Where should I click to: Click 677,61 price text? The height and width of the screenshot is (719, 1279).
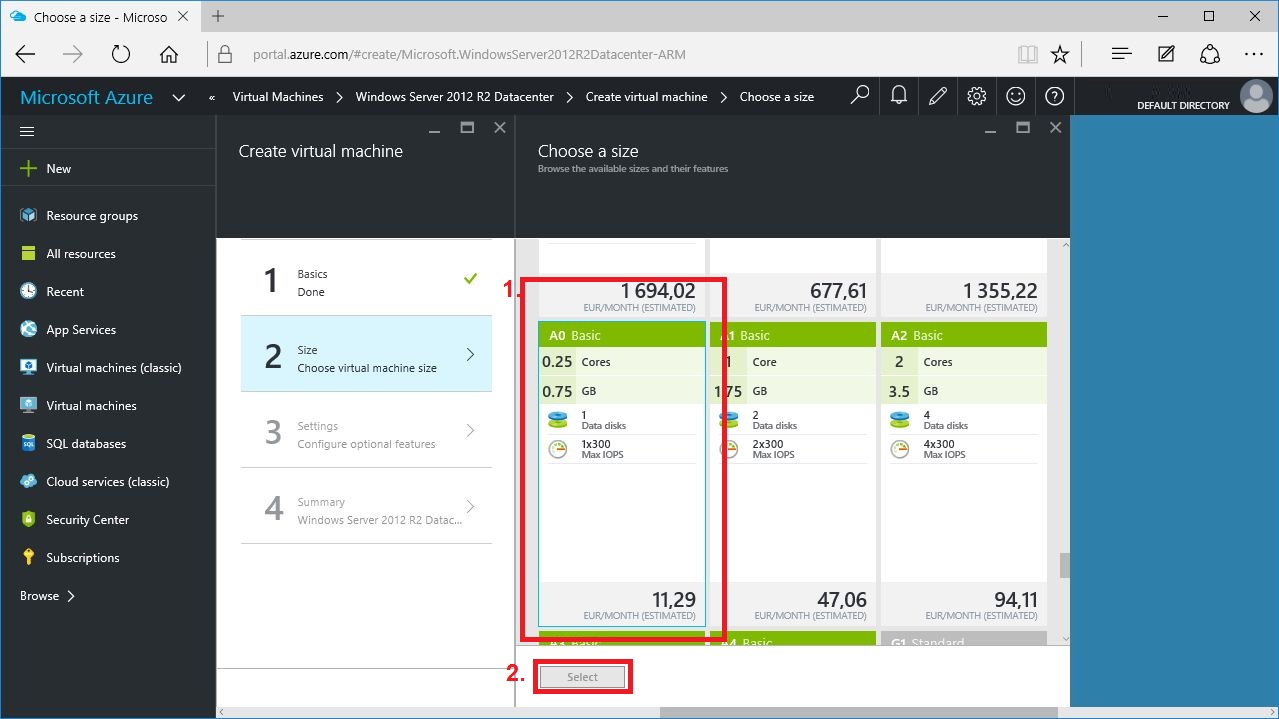tap(838, 291)
